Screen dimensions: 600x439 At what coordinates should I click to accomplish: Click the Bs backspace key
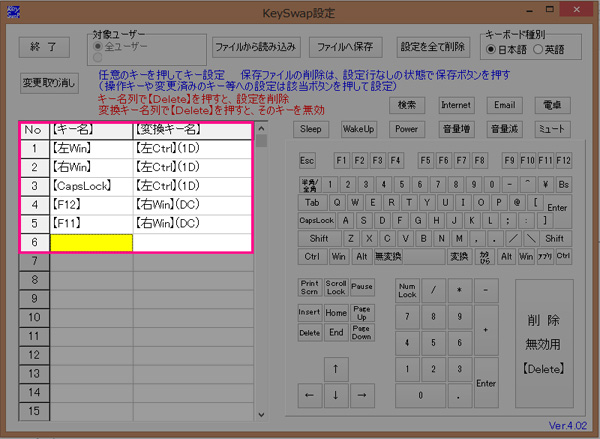pyautogui.click(x=563, y=185)
